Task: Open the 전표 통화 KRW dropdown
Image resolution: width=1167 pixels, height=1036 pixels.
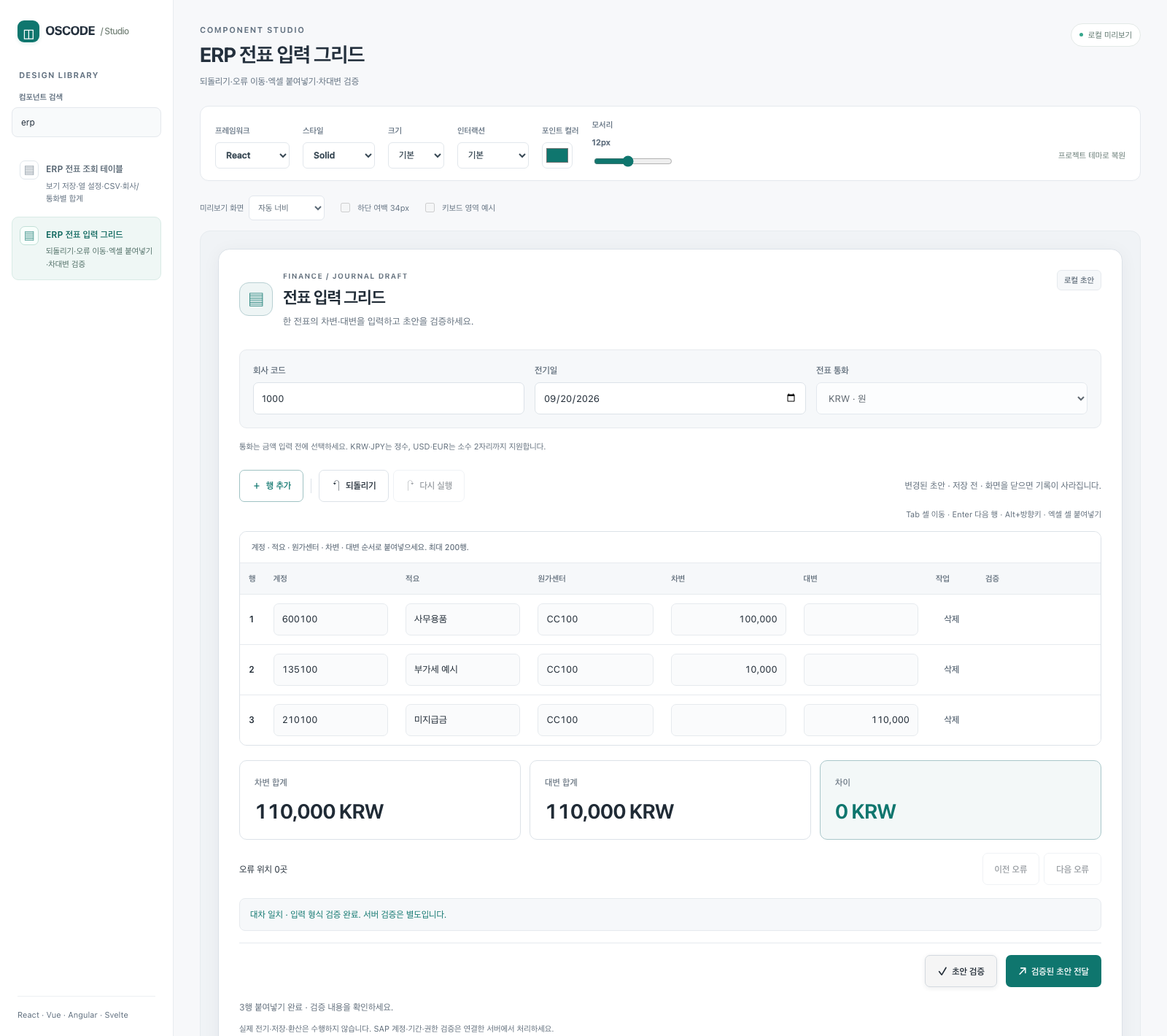Action: 952,398
